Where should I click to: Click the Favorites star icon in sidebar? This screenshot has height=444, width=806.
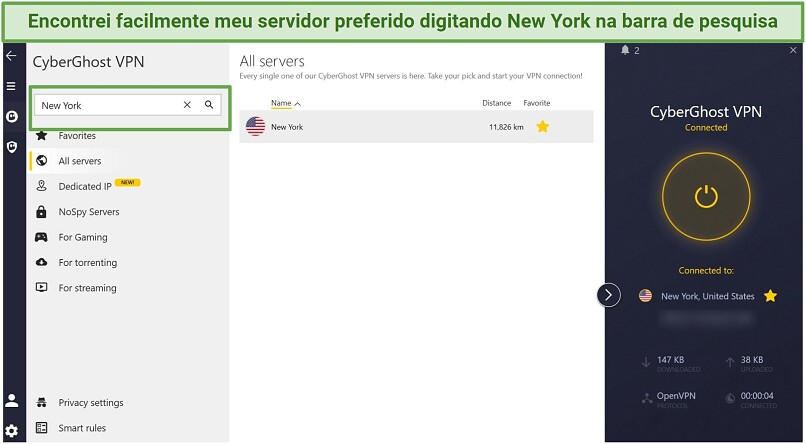pos(42,135)
